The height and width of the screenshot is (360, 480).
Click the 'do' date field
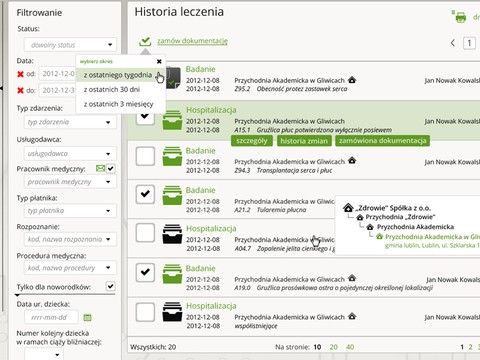pos(57,90)
